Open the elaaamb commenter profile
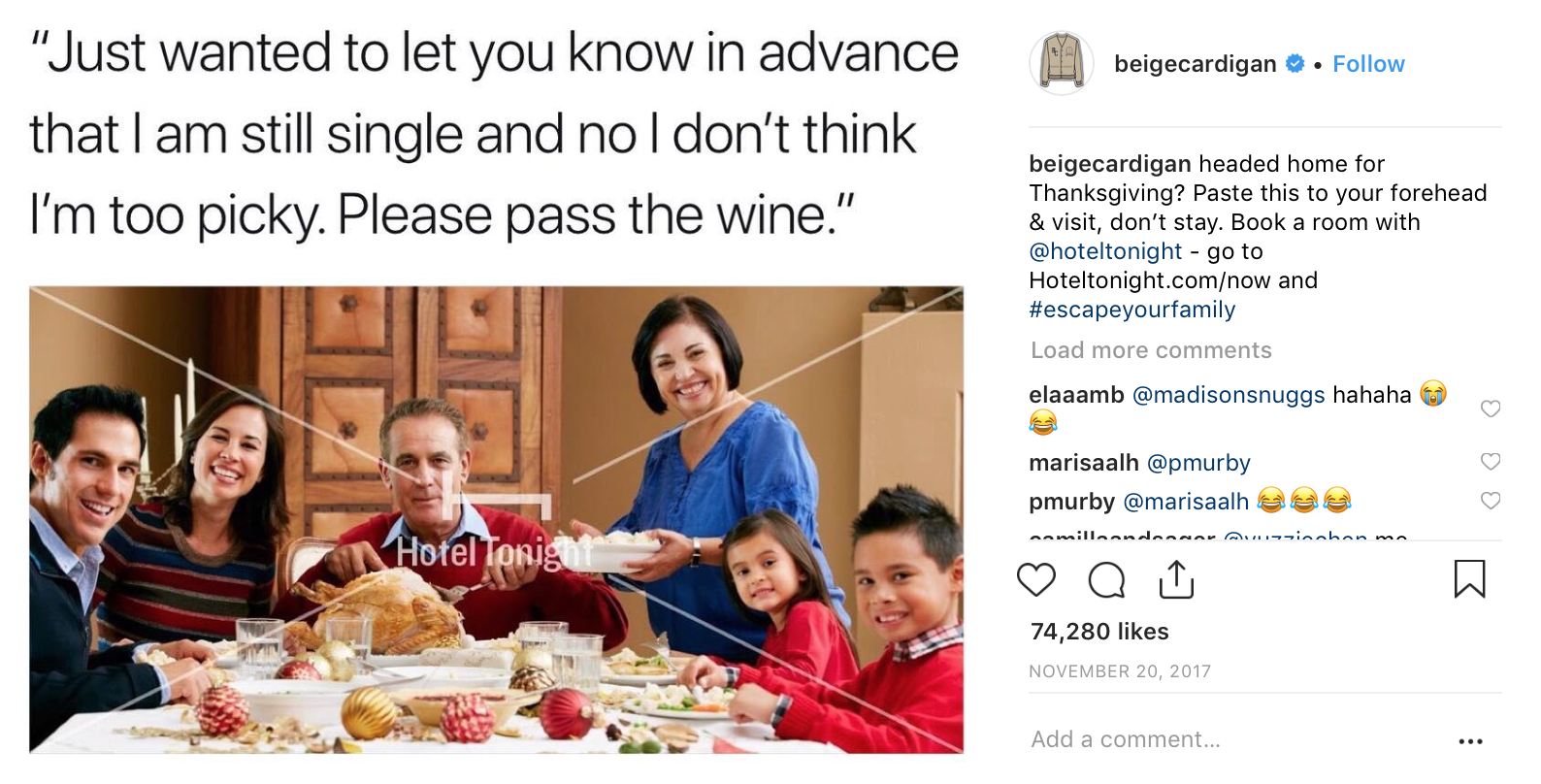Viewport: 1541px width, 784px height. click(1076, 395)
